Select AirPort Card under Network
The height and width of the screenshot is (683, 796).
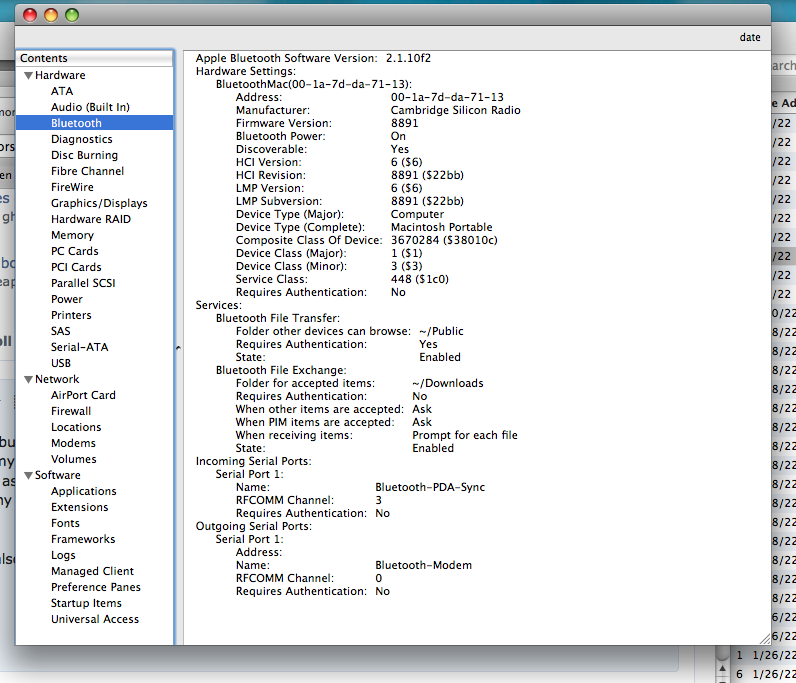[83, 395]
